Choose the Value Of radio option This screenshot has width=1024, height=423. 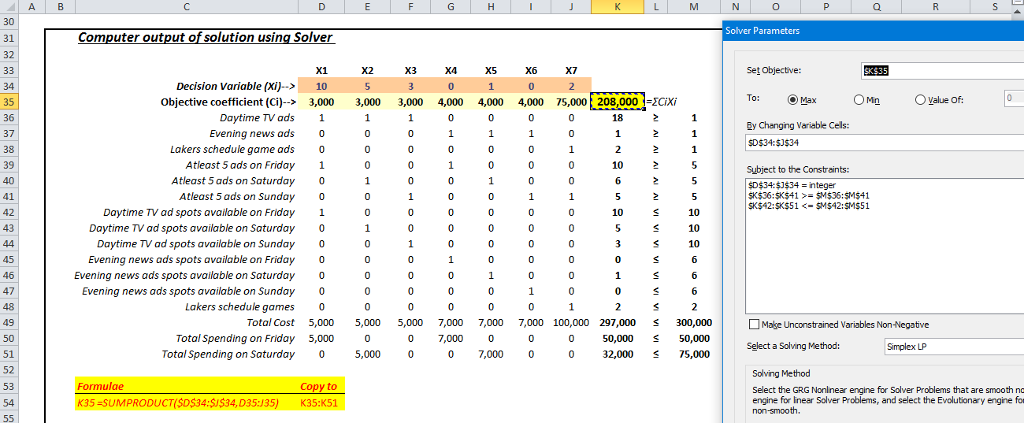pos(919,100)
